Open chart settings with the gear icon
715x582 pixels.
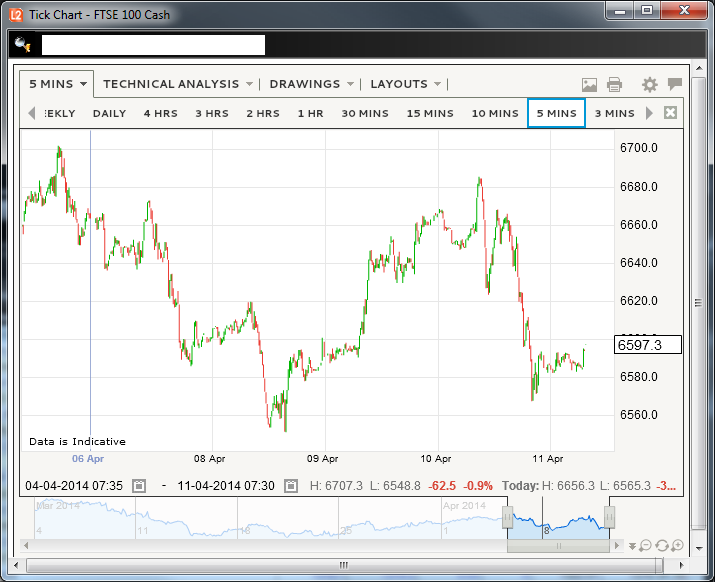coord(650,85)
